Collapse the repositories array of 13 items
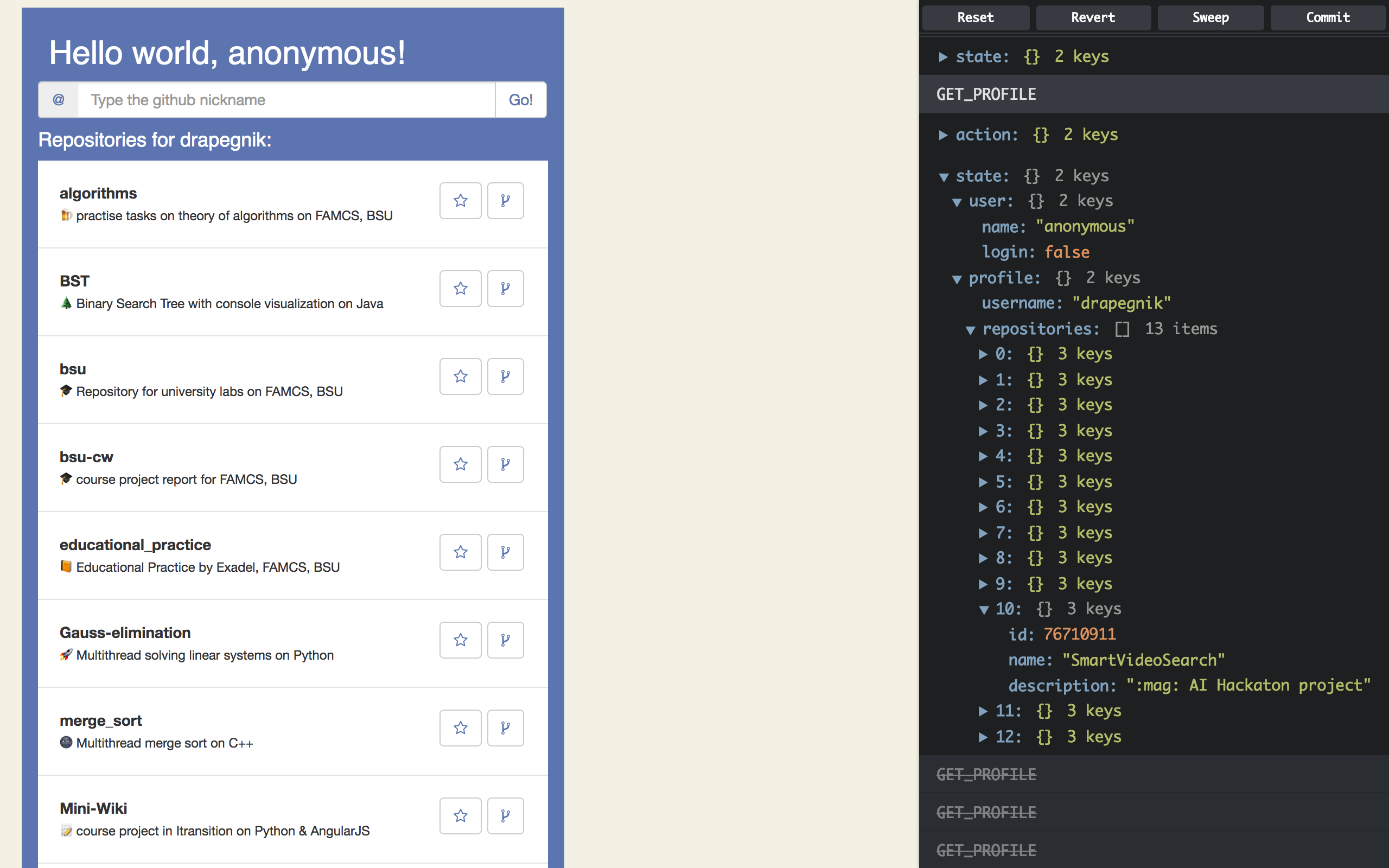Screen dimensions: 1389x868 [x=970, y=329]
